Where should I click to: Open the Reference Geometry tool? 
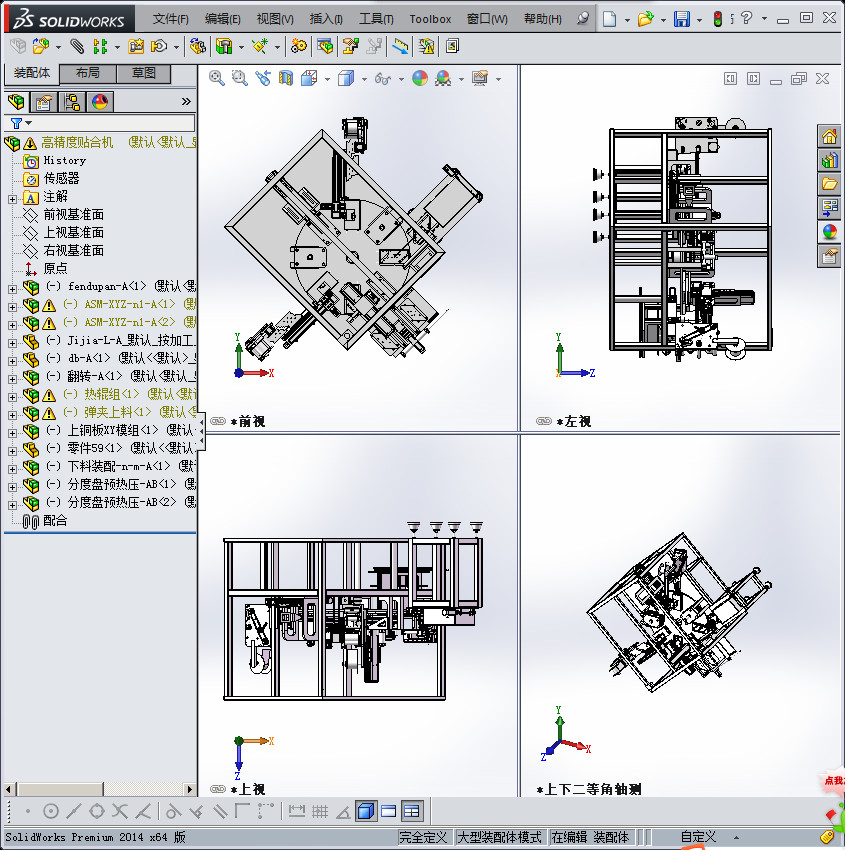point(260,47)
